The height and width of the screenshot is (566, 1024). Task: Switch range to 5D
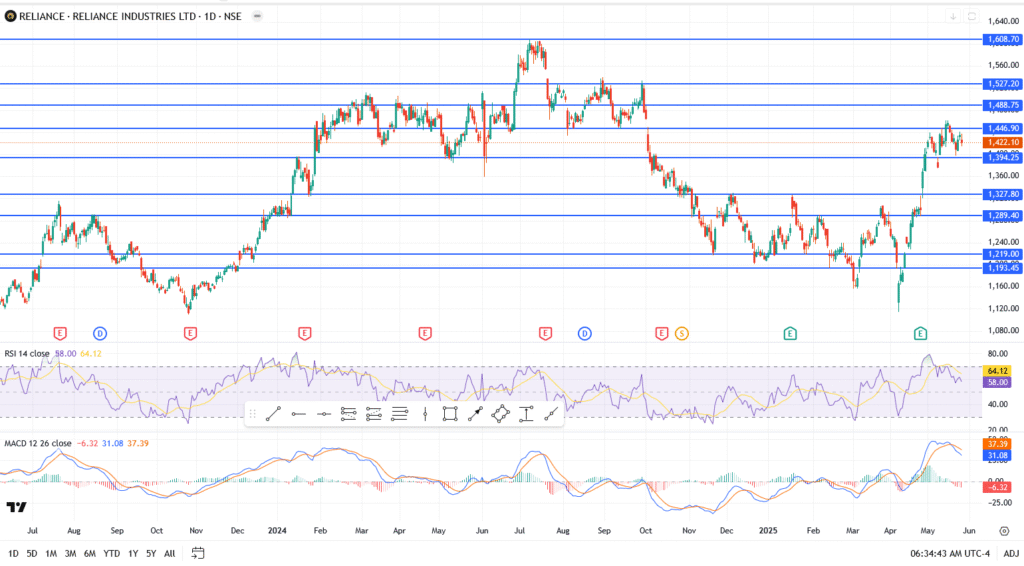click(x=31, y=554)
